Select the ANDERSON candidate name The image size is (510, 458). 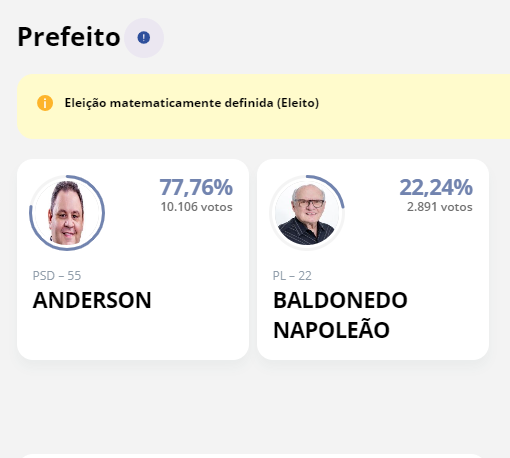point(92,300)
